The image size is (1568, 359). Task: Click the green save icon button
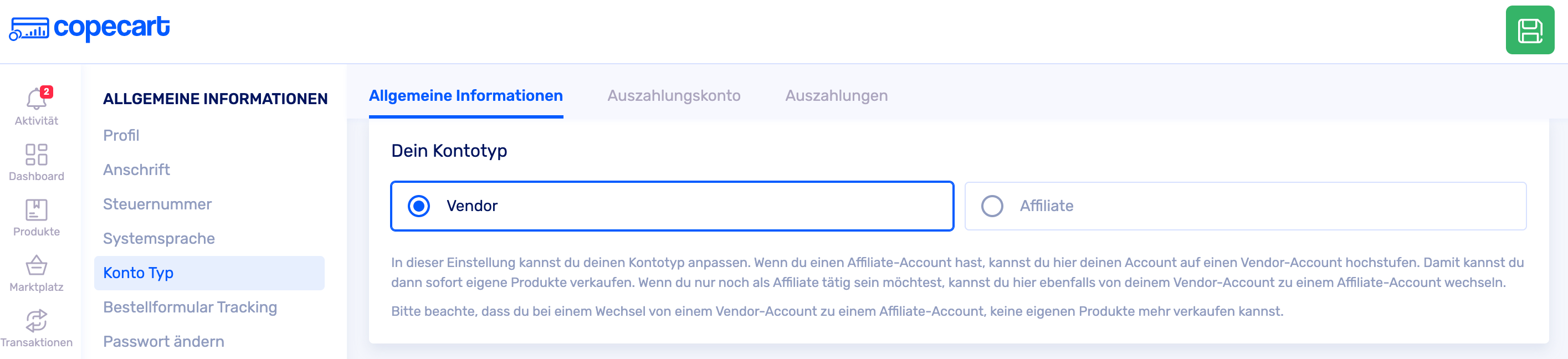pos(1529,30)
